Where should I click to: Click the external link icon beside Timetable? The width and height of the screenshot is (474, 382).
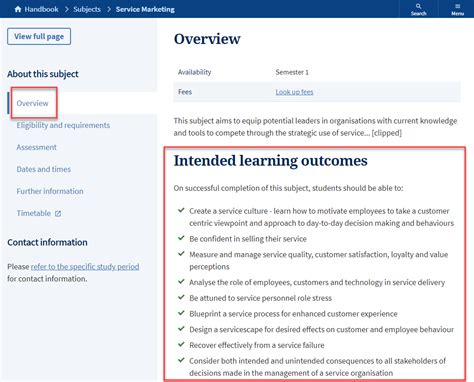(x=58, y=214)
